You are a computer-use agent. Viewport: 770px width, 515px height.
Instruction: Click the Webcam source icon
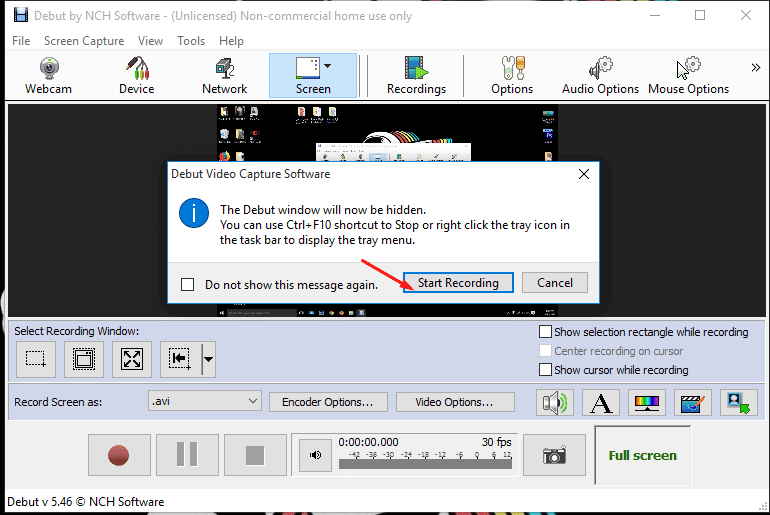48,75
